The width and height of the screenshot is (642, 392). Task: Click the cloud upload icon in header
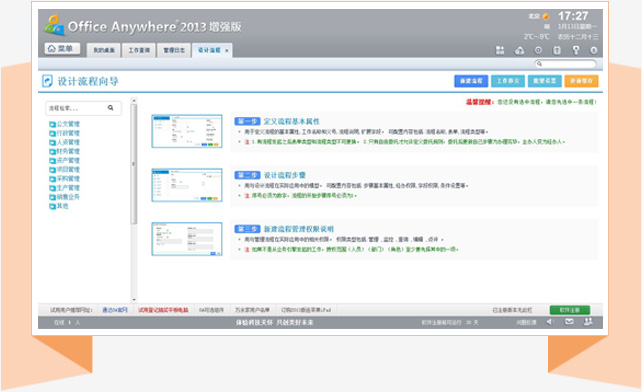(x=519, y=50)
